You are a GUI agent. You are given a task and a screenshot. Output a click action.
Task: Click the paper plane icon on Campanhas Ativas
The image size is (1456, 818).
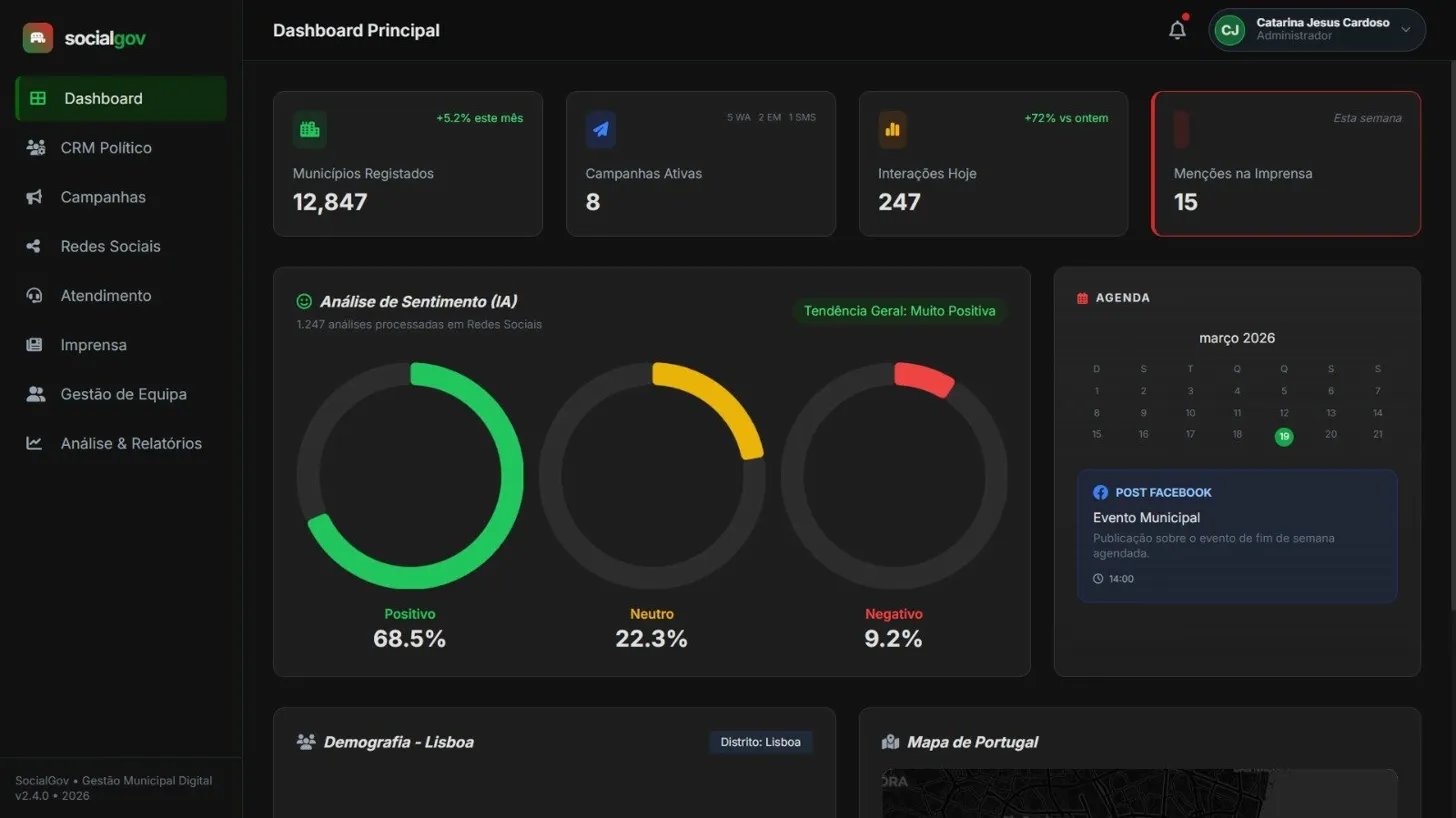601,129
